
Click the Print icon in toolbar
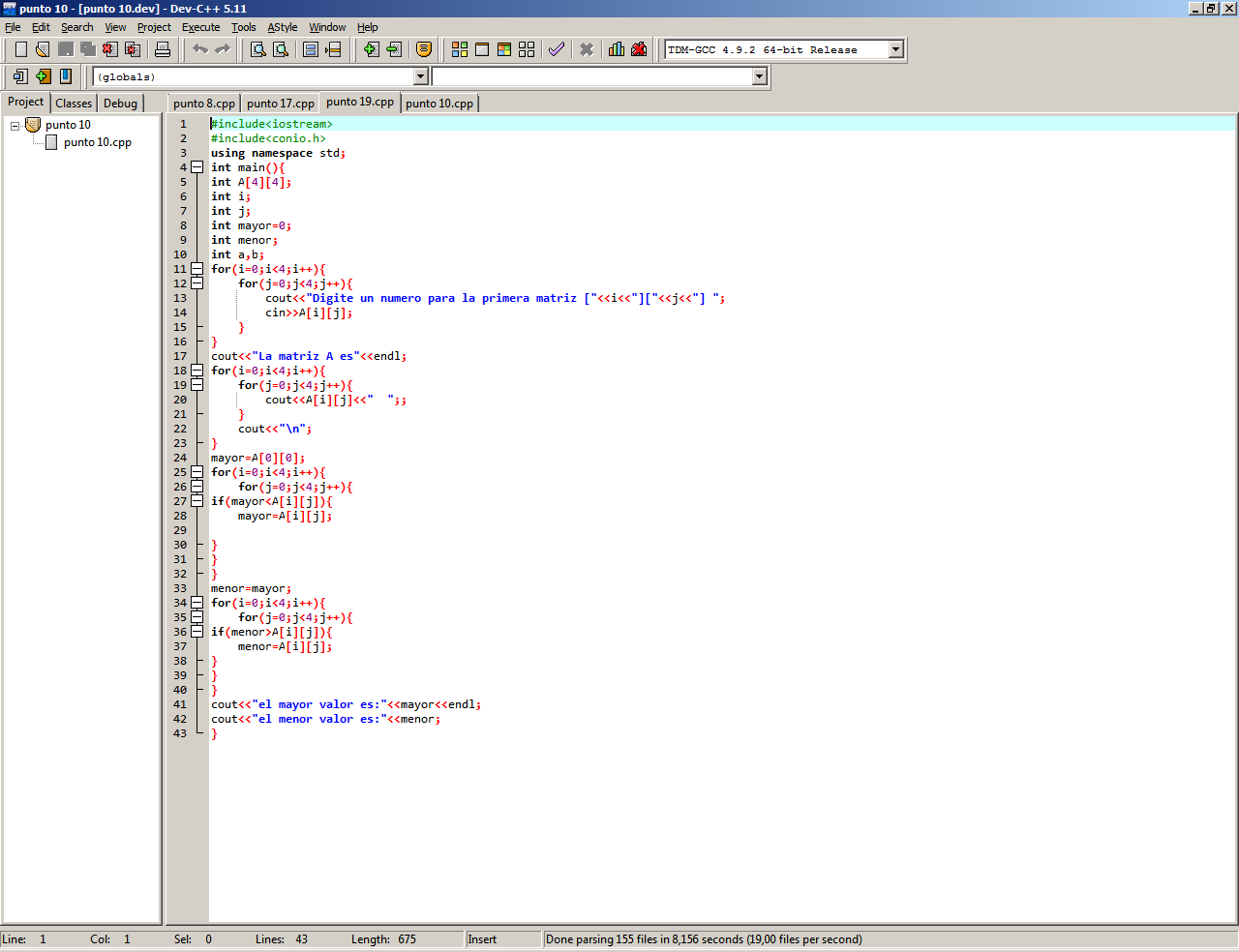pyautogui.click(x=163, y=49)
